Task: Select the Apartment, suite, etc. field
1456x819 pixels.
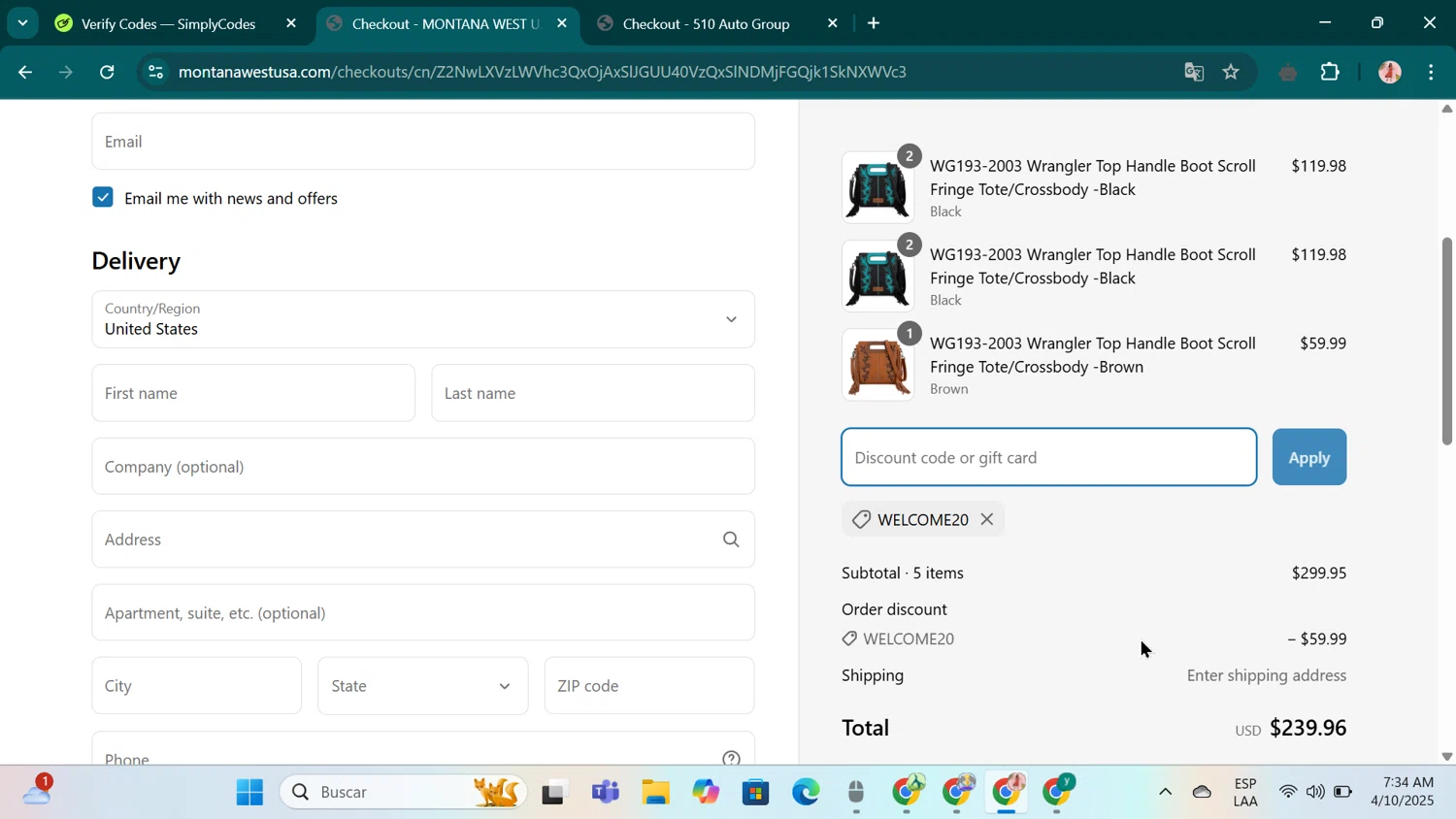Action: pos(423,613)
